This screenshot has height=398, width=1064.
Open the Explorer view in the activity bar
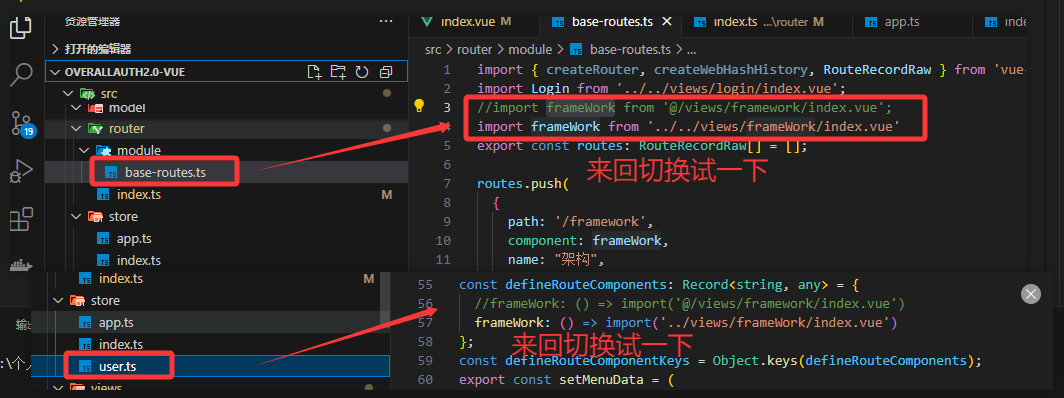click(x=21, y=27)
